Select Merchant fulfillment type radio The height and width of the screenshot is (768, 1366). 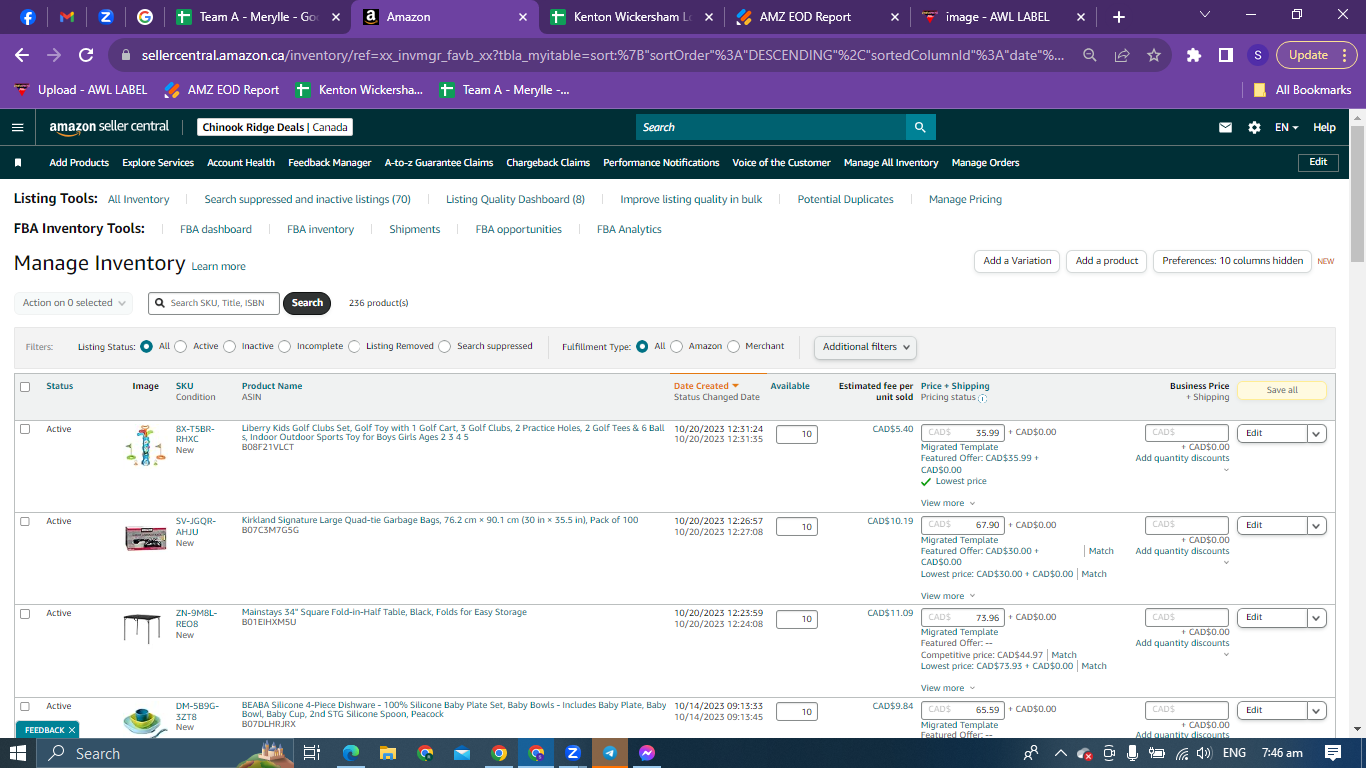click(x=734, y=347)
